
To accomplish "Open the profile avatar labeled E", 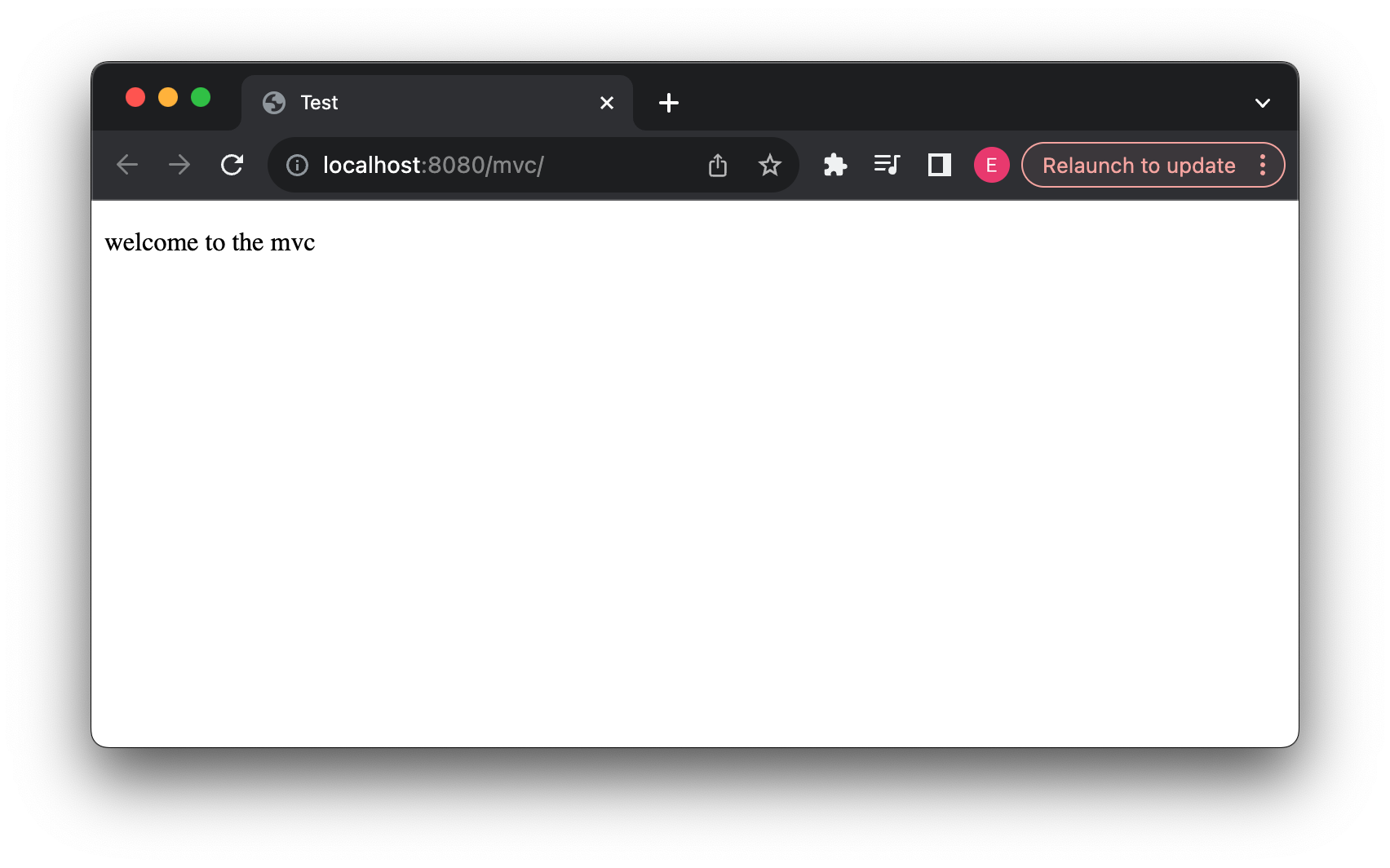I will pyautogui.click(x=991, y=165).
